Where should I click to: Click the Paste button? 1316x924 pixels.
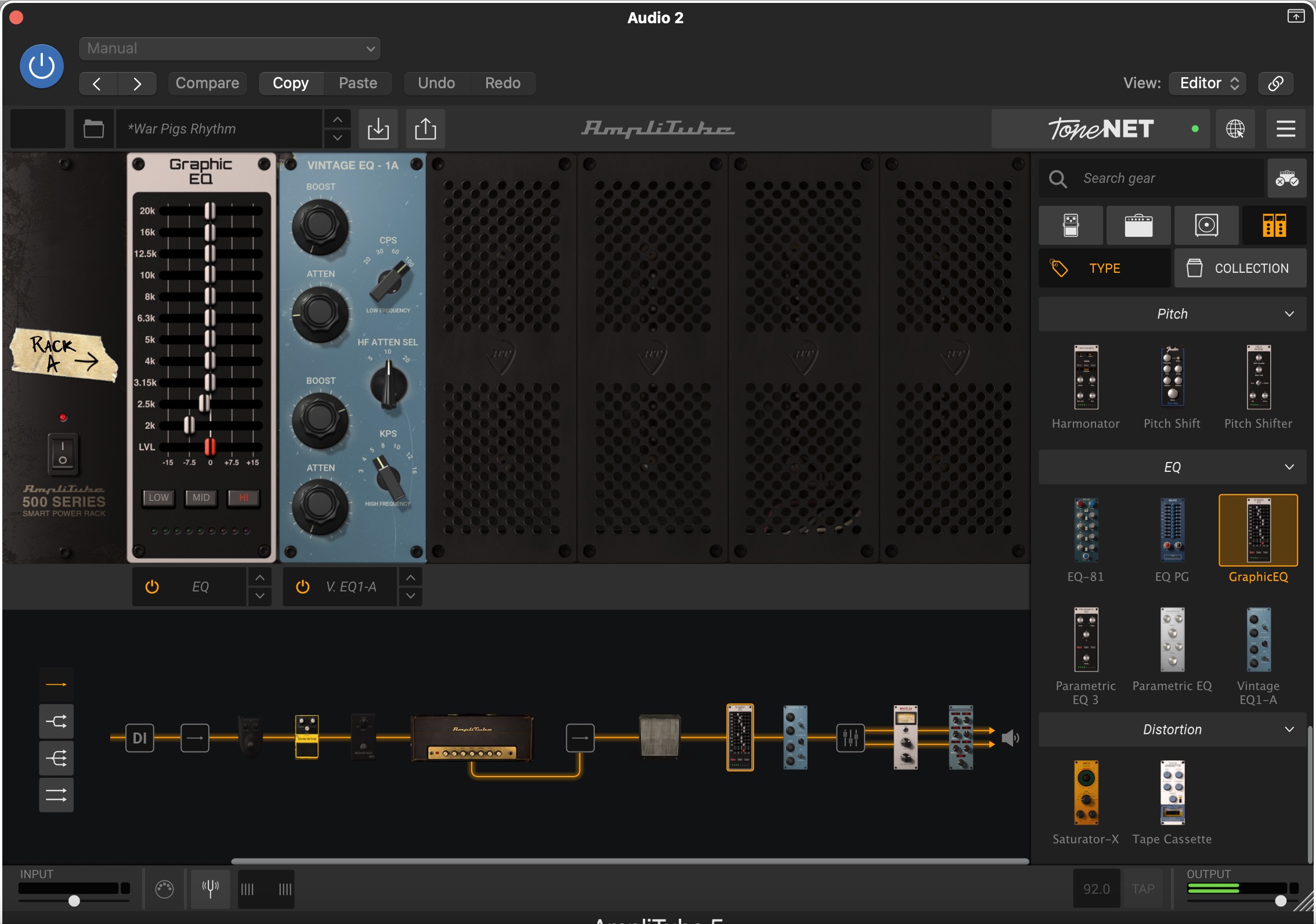358,84
